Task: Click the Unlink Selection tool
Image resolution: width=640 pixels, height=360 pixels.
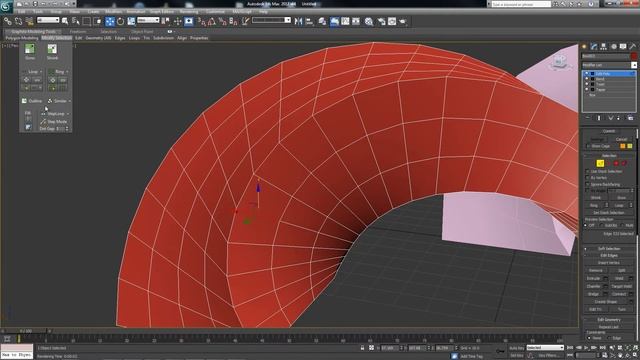Action: coord(19,21)
